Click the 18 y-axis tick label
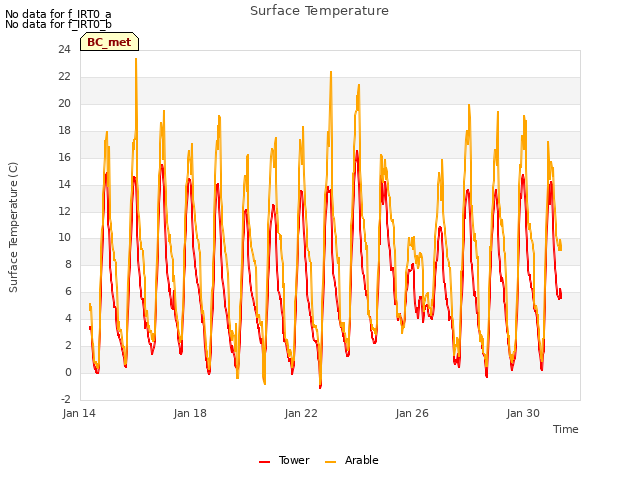The width and height of the screenshot is (640, 480). click(64, 131)
